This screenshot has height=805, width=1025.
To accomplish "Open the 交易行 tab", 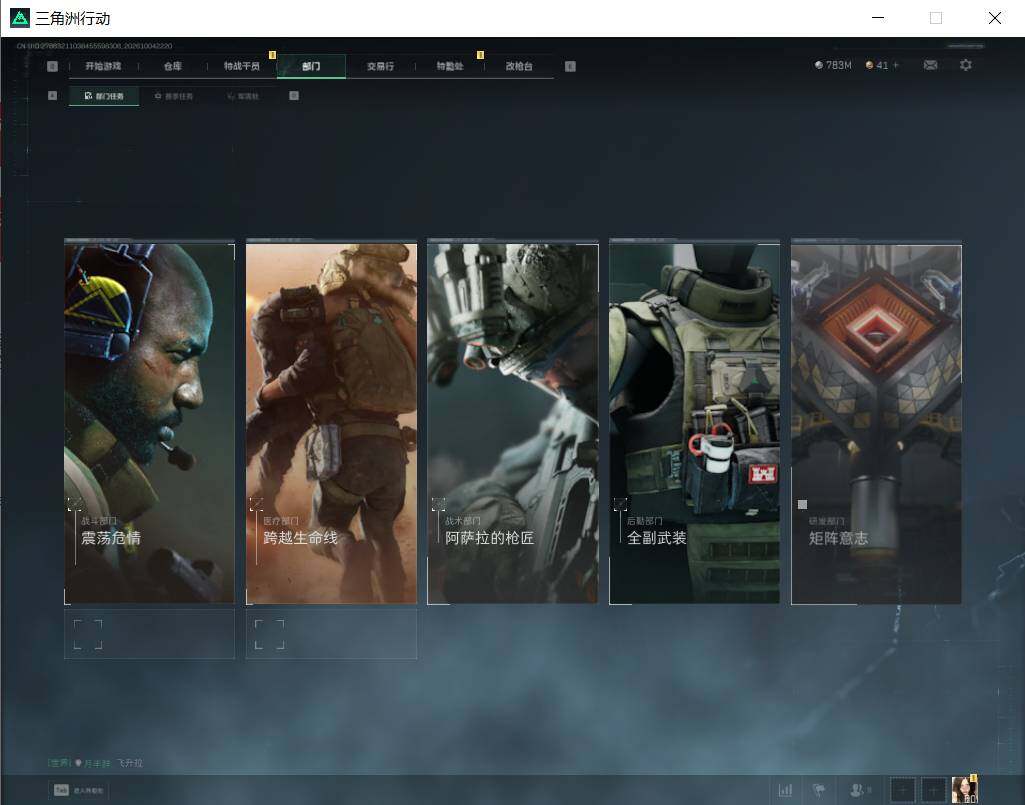I will pyautogui.click(x=380, y=66).
